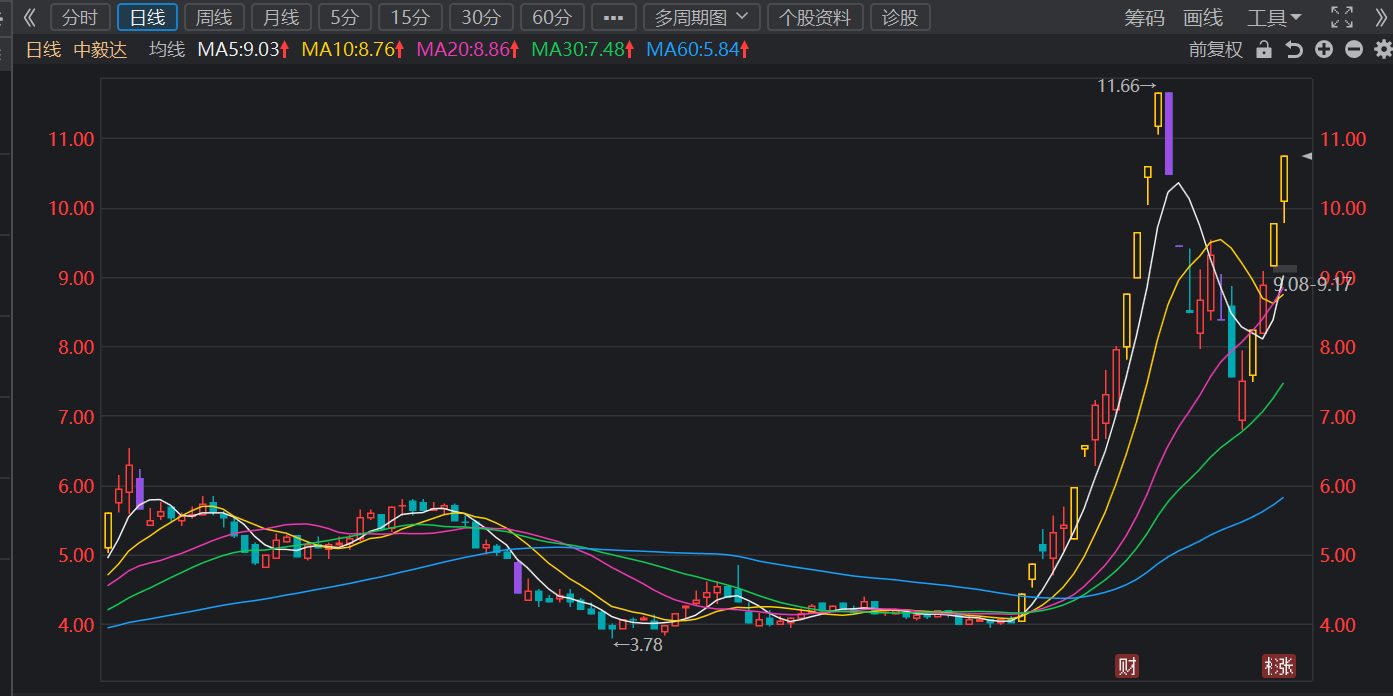The width and height of the screenshot is (1393, 696).
Task: Click the MA10:8.76 legend label
Action: tap(353, 50)
